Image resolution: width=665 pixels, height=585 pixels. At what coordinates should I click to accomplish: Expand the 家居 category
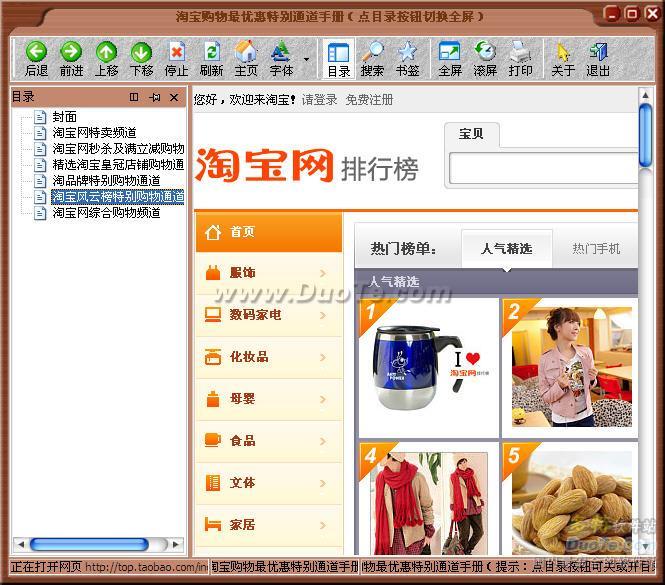(269, 525)
